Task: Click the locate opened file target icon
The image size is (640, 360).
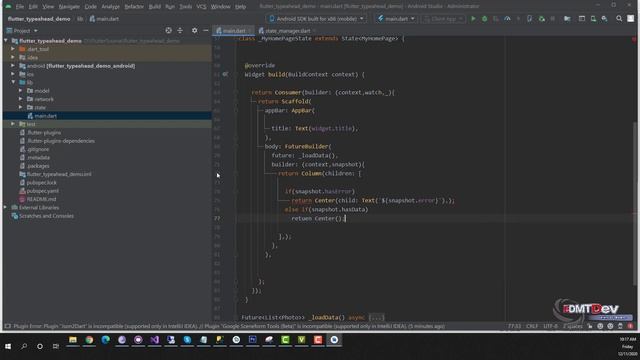Action: click(169, 31)
